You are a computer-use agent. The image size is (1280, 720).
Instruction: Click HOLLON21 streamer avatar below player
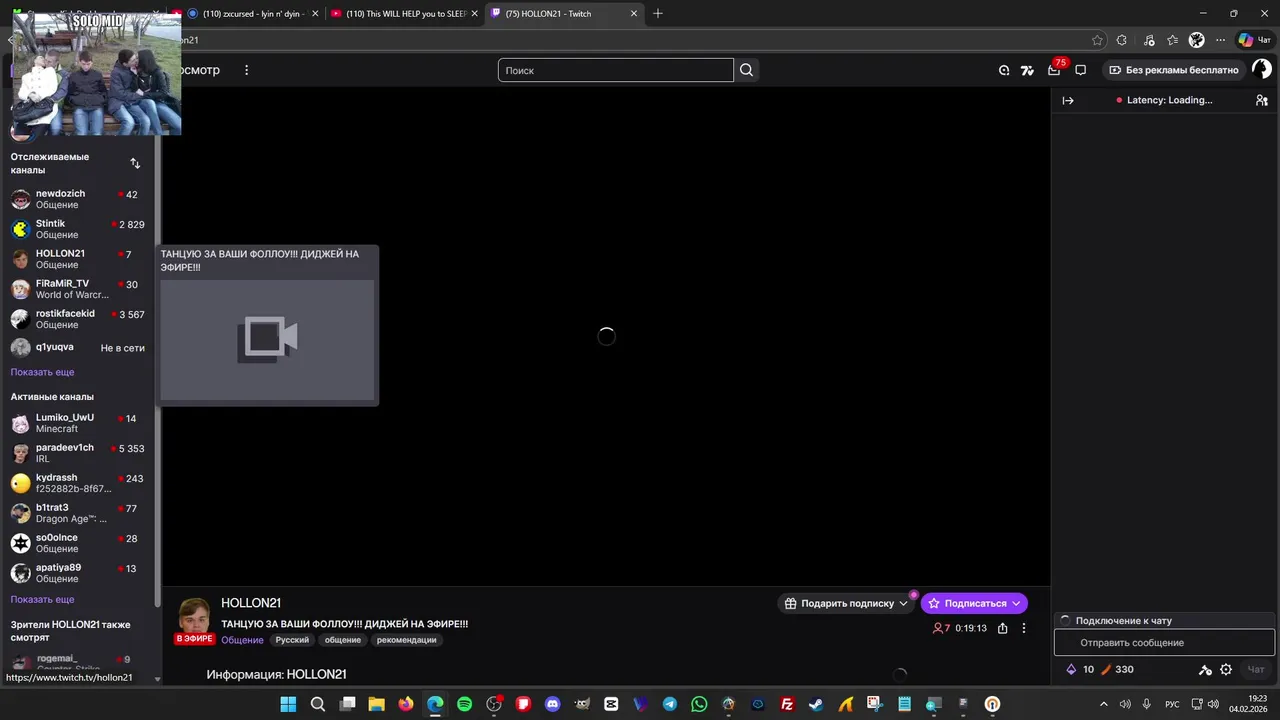point(195,617)
